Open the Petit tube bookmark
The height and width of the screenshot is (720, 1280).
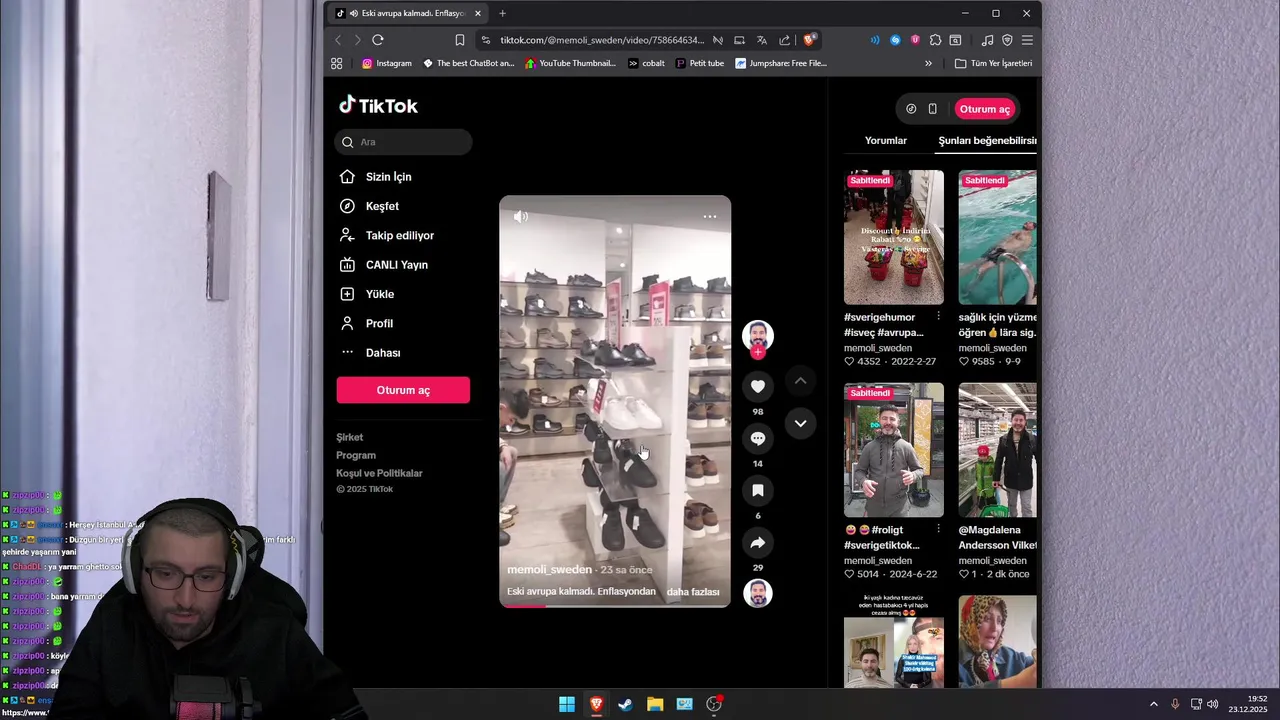699,63
